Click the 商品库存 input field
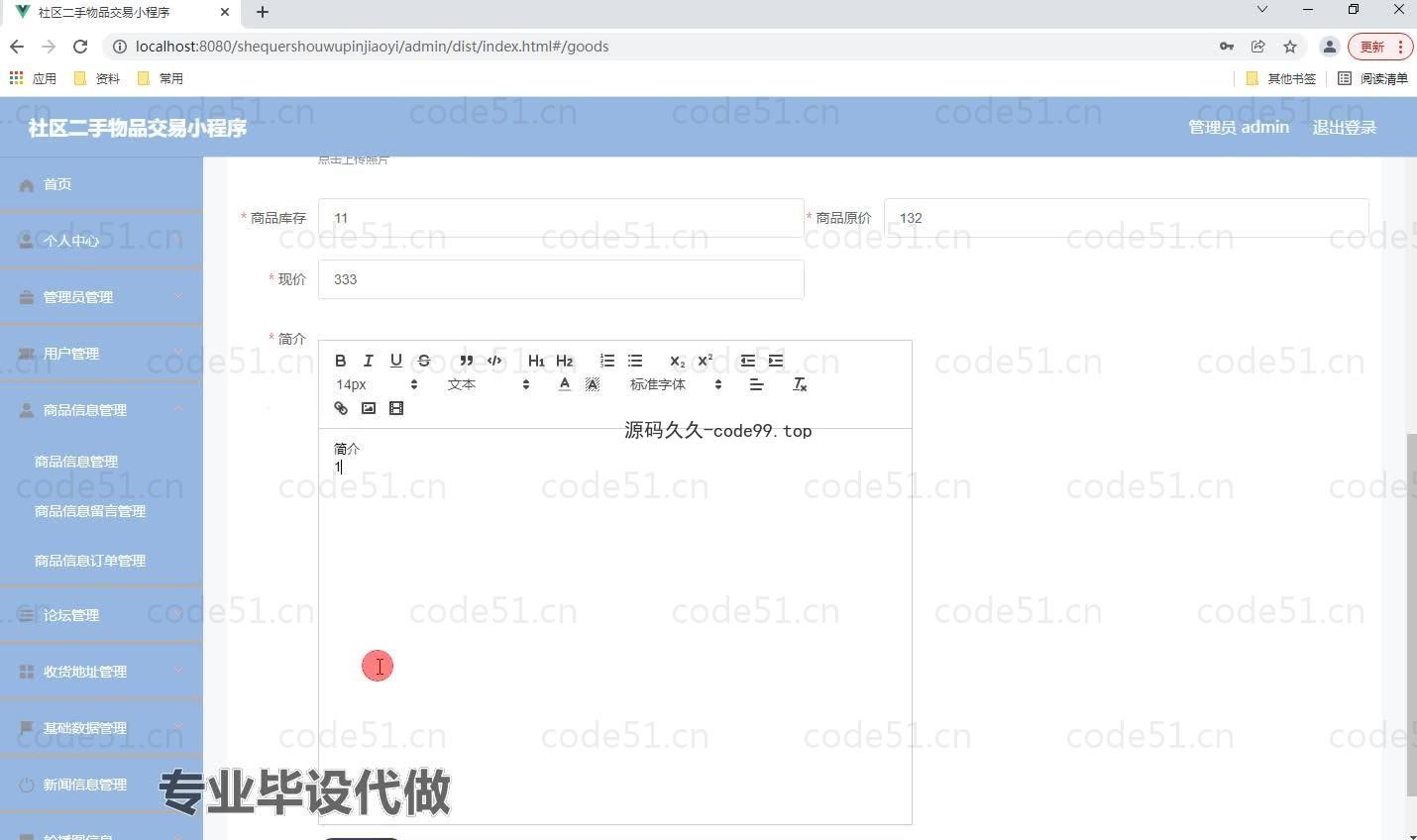 coord(561,218)
